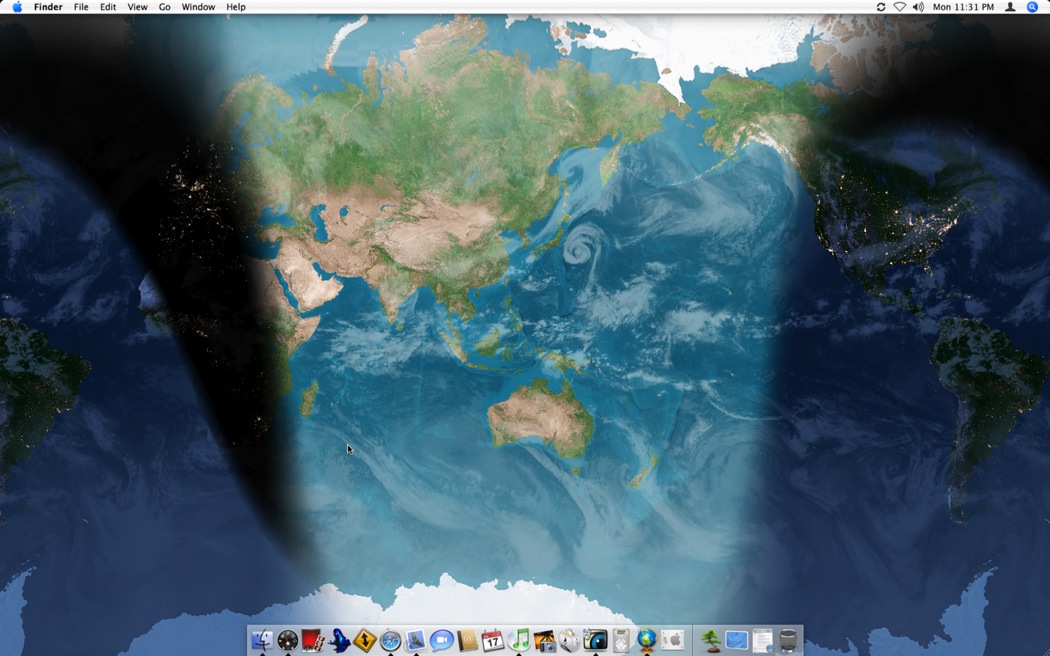
Task: Open the blue eye camera app in Dock
Action: tap(595, 641)
